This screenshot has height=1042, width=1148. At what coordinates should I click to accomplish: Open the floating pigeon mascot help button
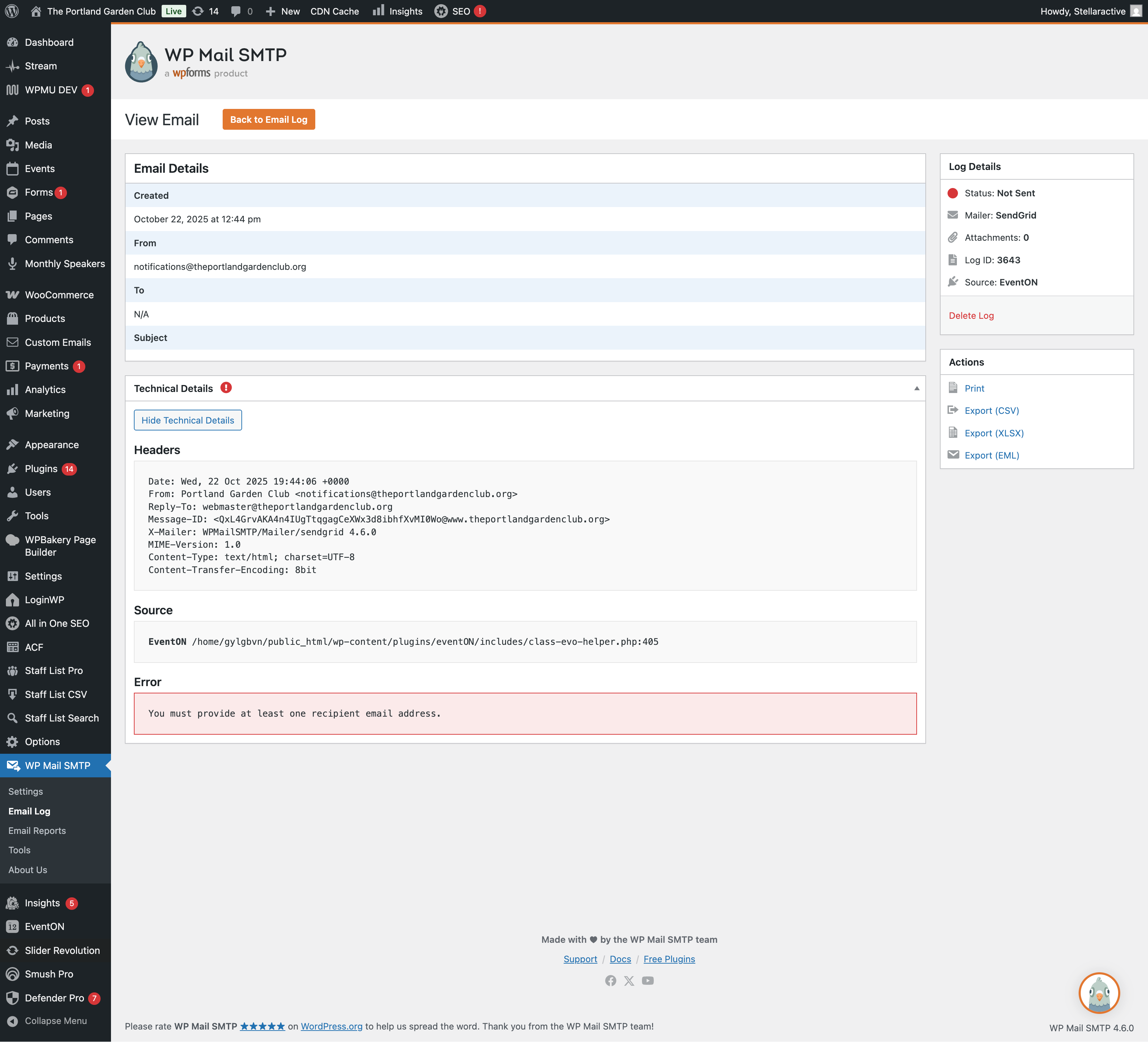[1098, 992]
